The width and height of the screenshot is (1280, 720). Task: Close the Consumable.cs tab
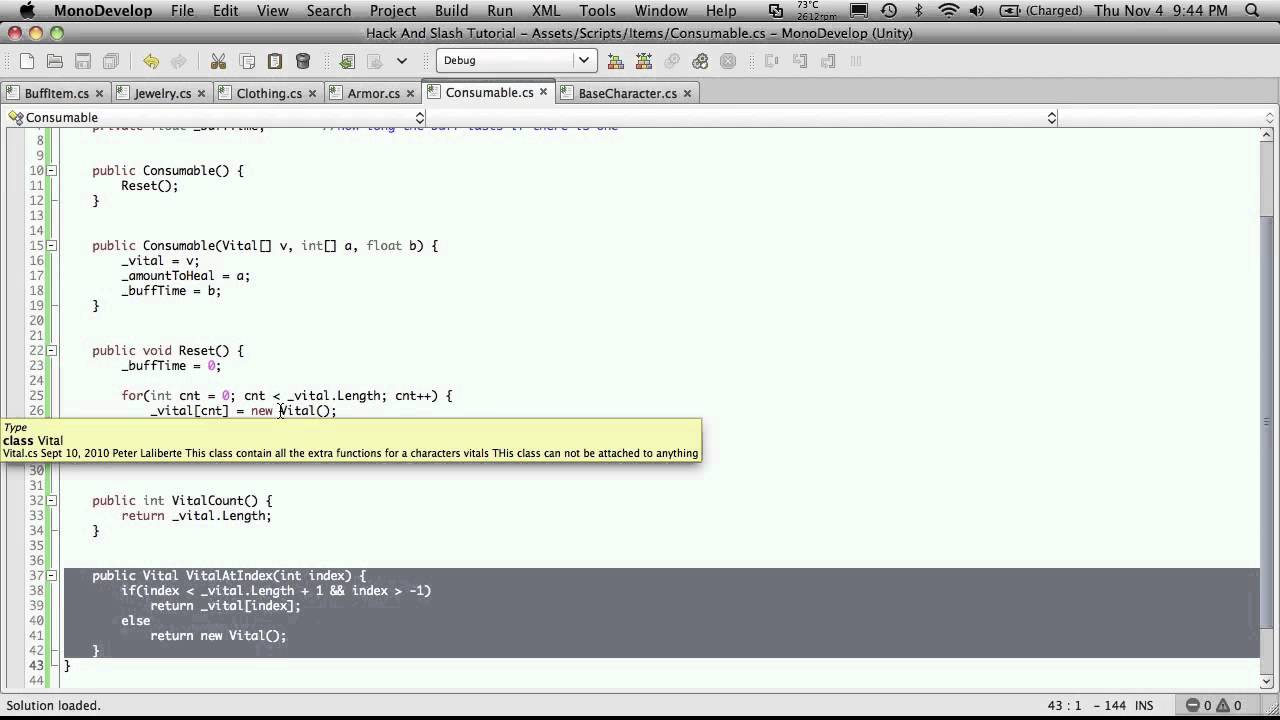(544, 92)
